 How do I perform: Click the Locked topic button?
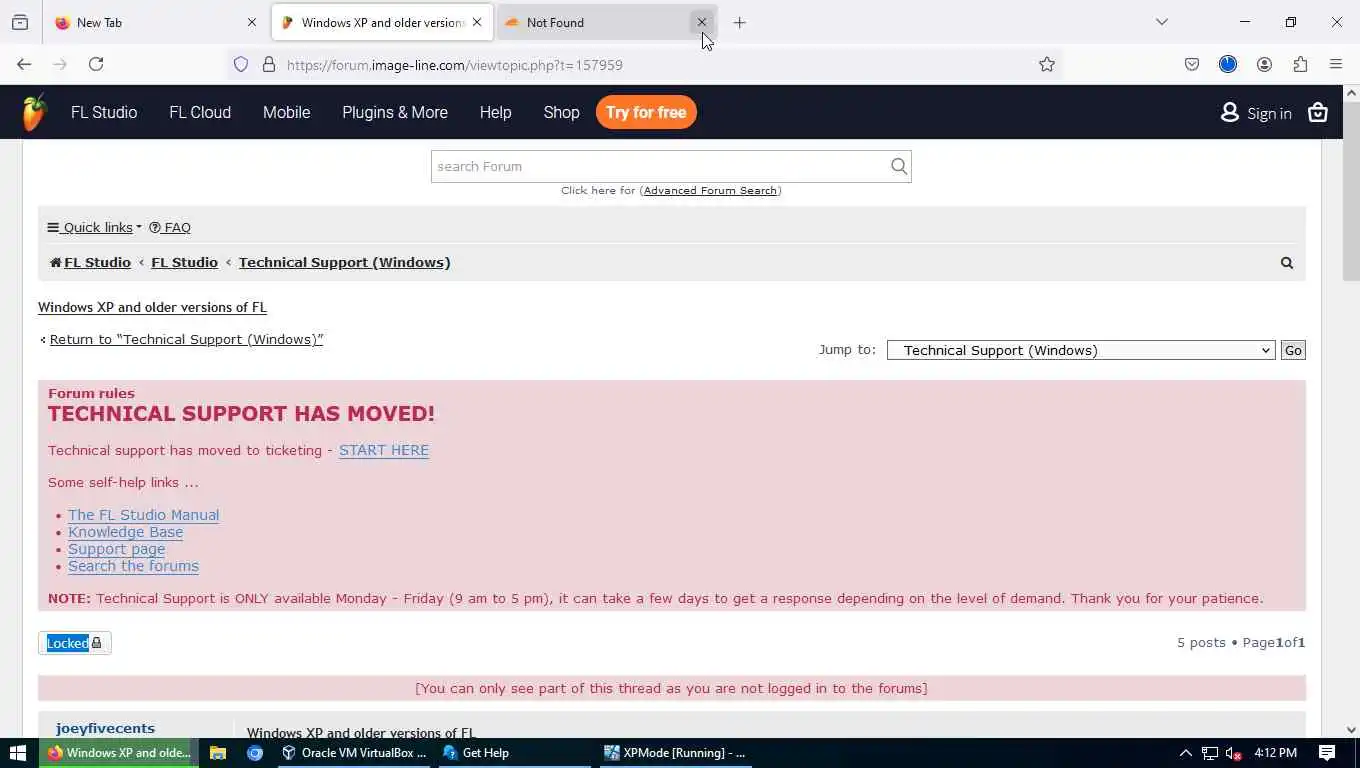point(75,643)
